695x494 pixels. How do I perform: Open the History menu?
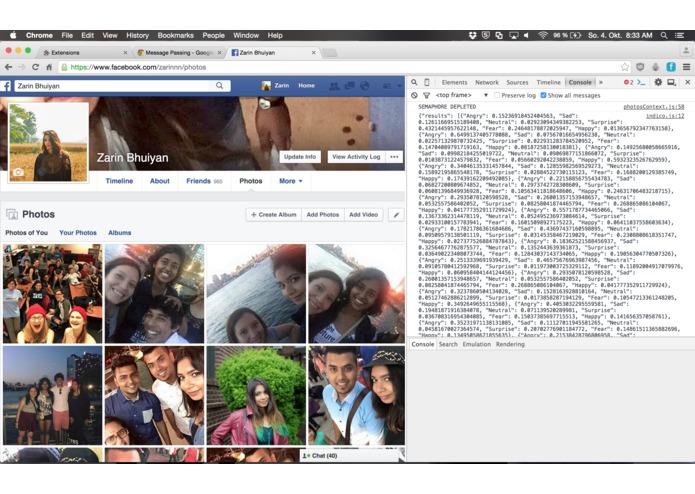click(137, 35)
